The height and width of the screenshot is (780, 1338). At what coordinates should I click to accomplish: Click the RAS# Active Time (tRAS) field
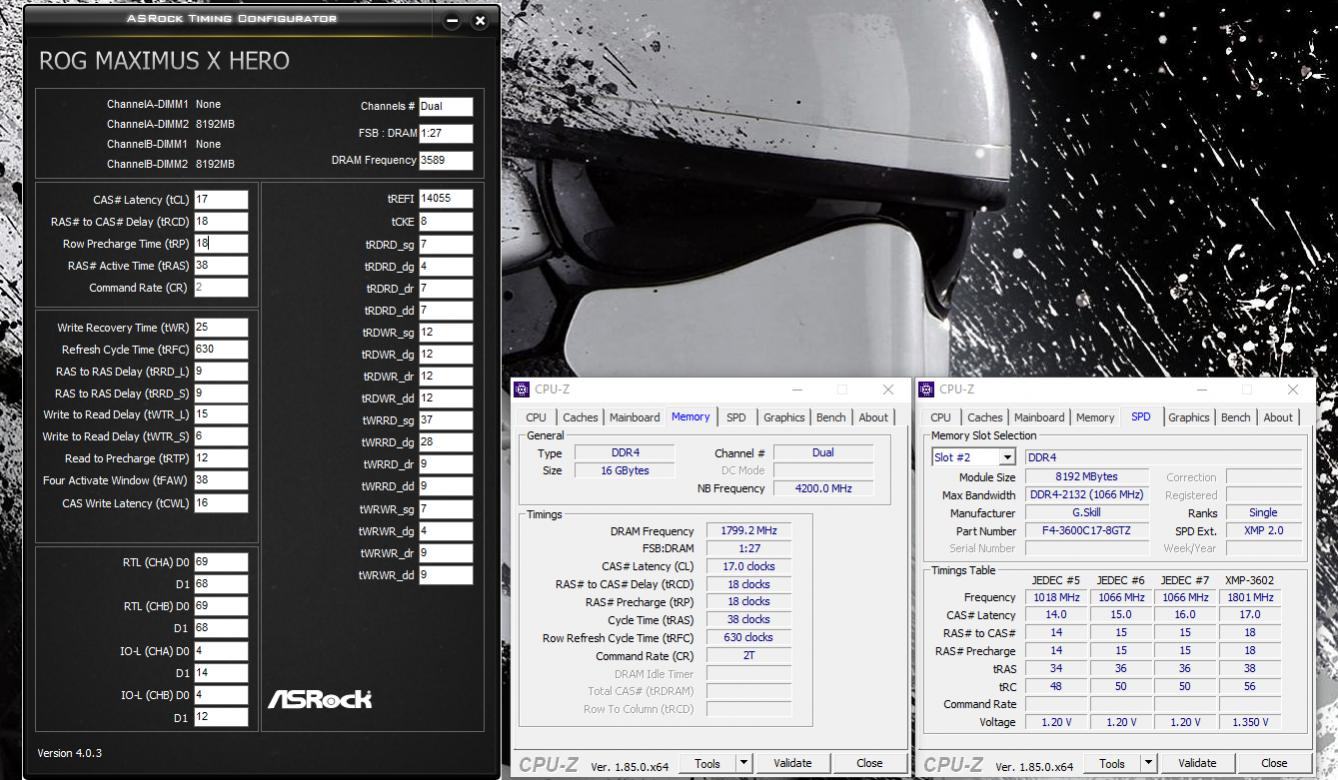click(x=221, y=265)
